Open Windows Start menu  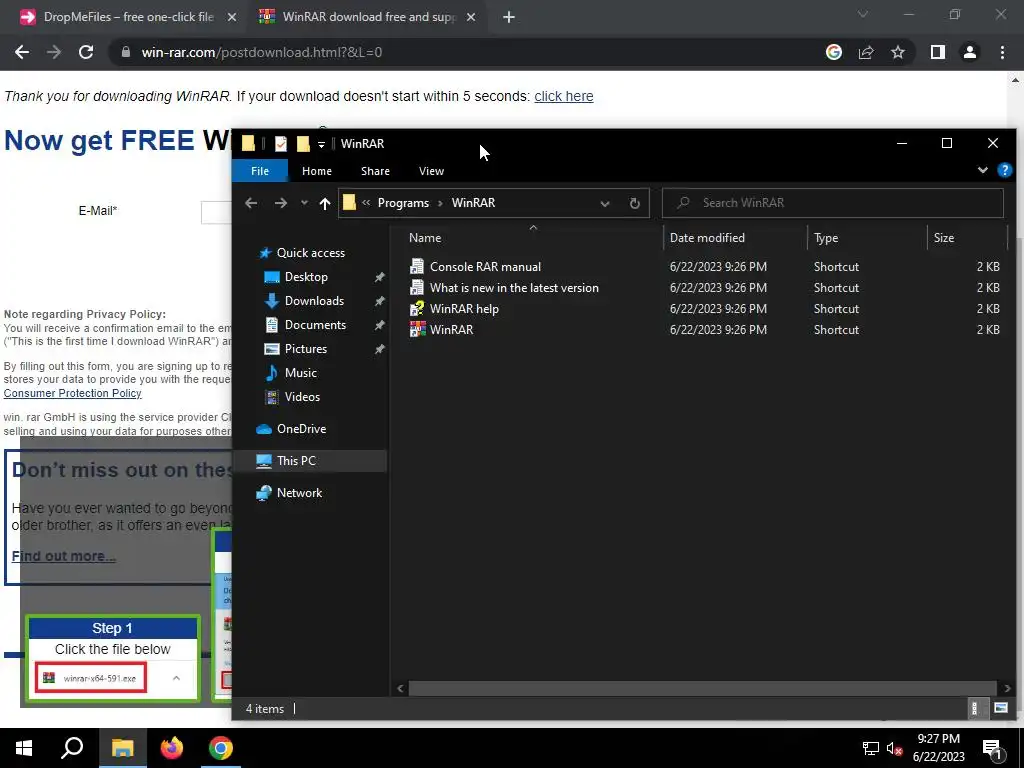pyautogui.click(x=24, y=748)
